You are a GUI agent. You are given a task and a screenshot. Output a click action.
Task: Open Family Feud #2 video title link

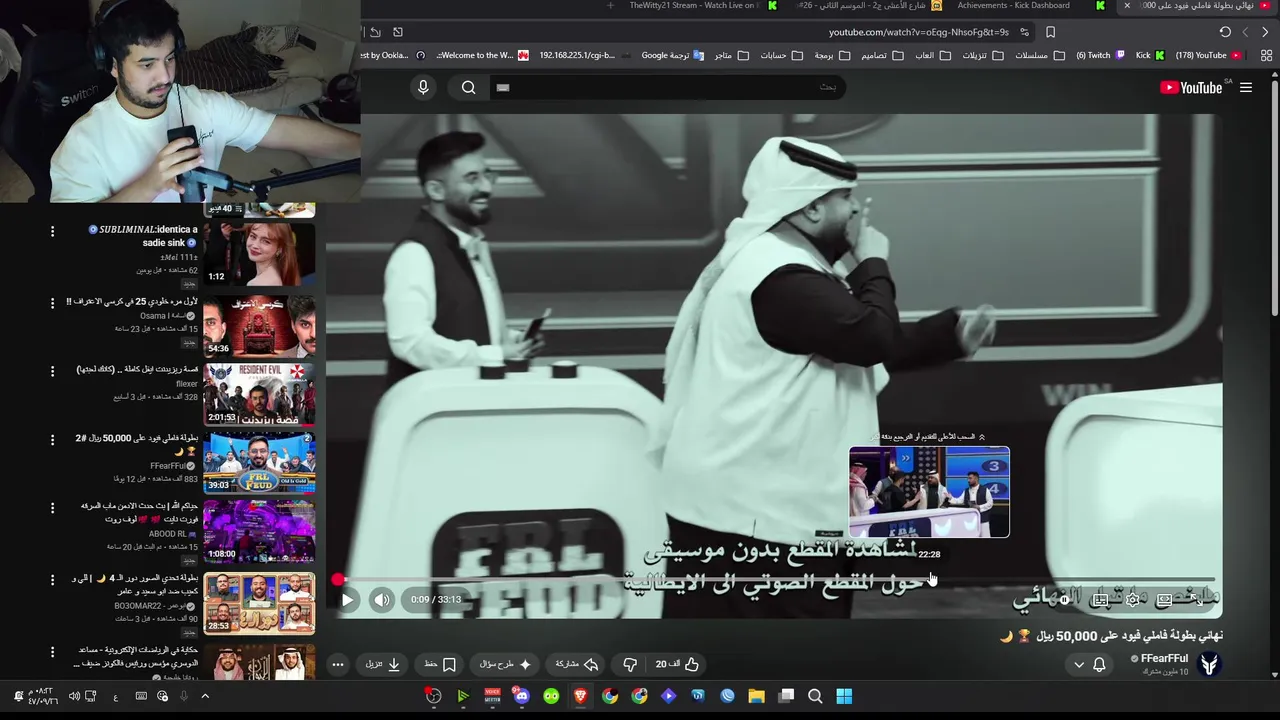point(137,438)
